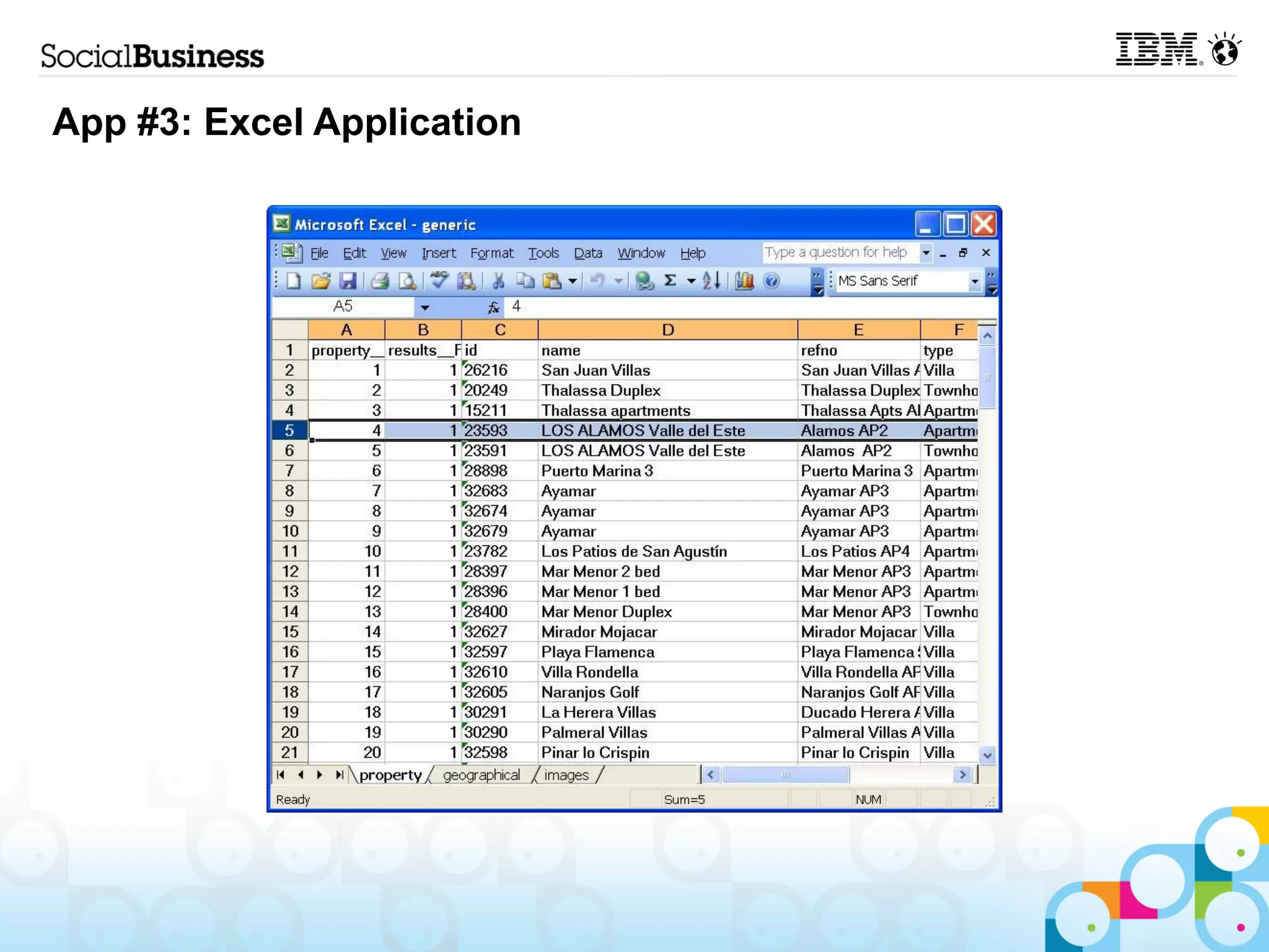Image resolution: width=1269 pixels, height=952 pixels.
Task: Click the vertical scrollbar down arrow
Action: tap(988, 755)
